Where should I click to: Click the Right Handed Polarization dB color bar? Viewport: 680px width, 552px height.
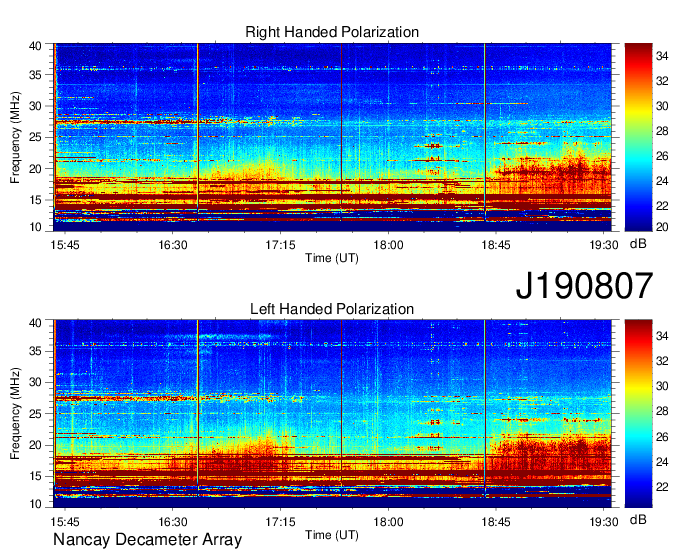click(638, 137)
